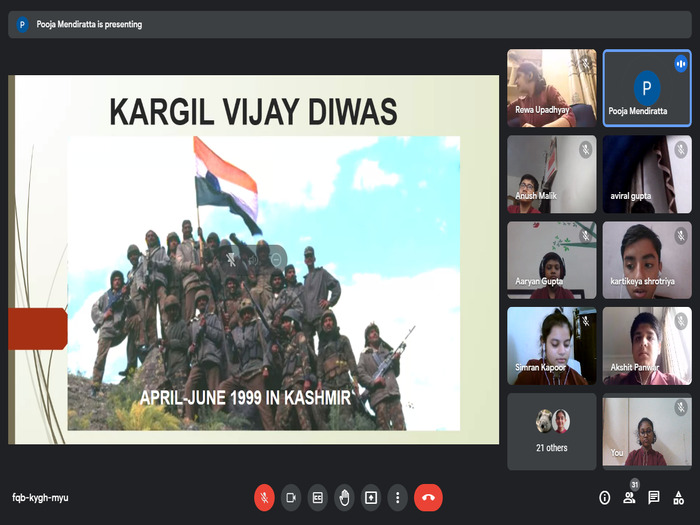Click the speaking indicator on Pooja's tile
Screen dimensions: 700x525
680,64
